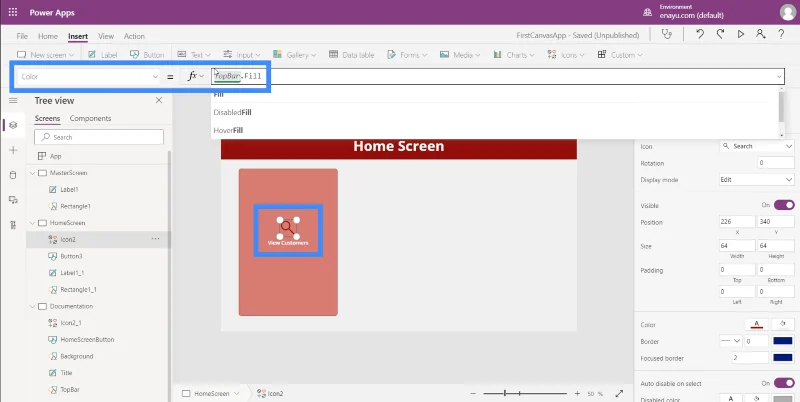Insert a Button control
Screen dimensions: 800x402
pos(147,55)
